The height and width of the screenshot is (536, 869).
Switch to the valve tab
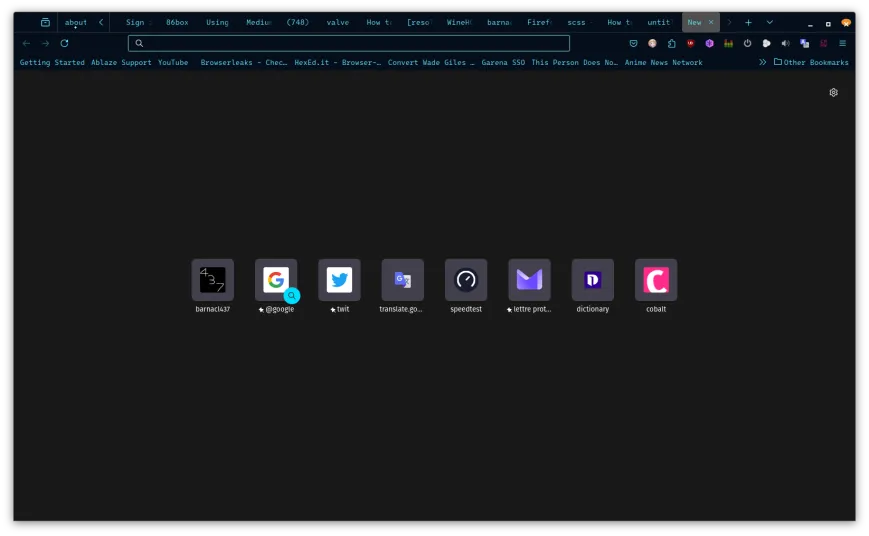pos(339,23)
